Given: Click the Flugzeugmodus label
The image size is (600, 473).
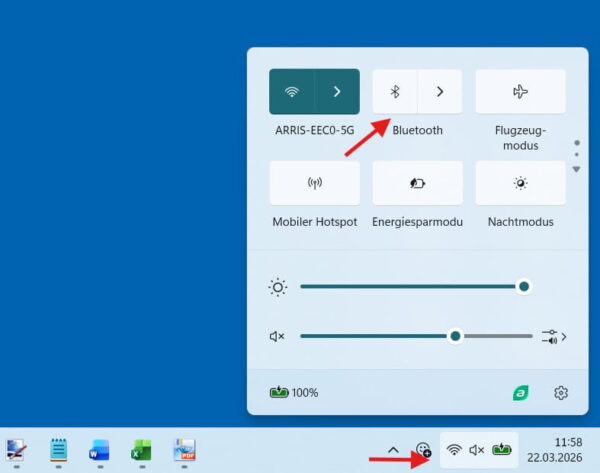Looking at the screenshot, I should tap(520, 138).
